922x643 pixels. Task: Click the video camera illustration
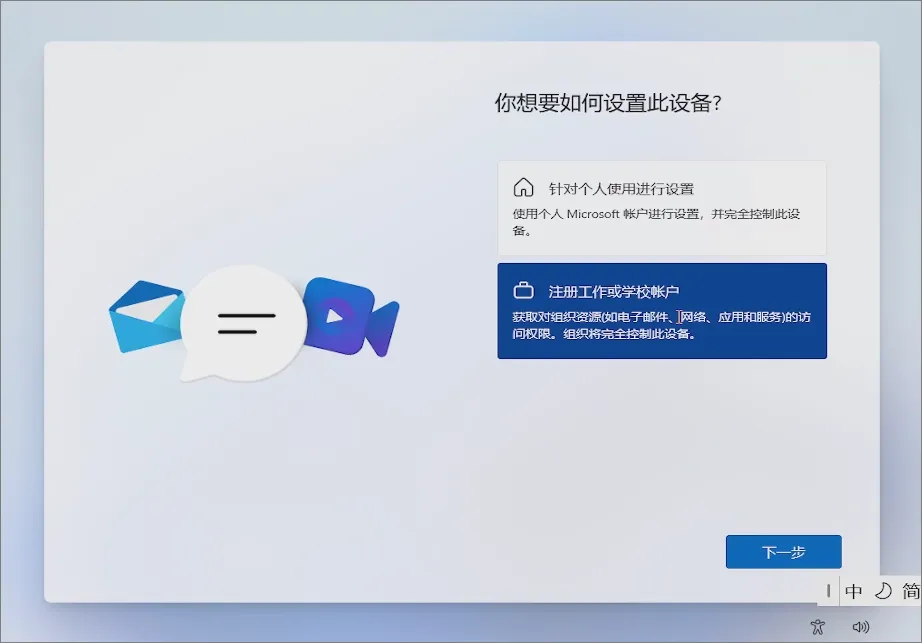pos(349,317)
